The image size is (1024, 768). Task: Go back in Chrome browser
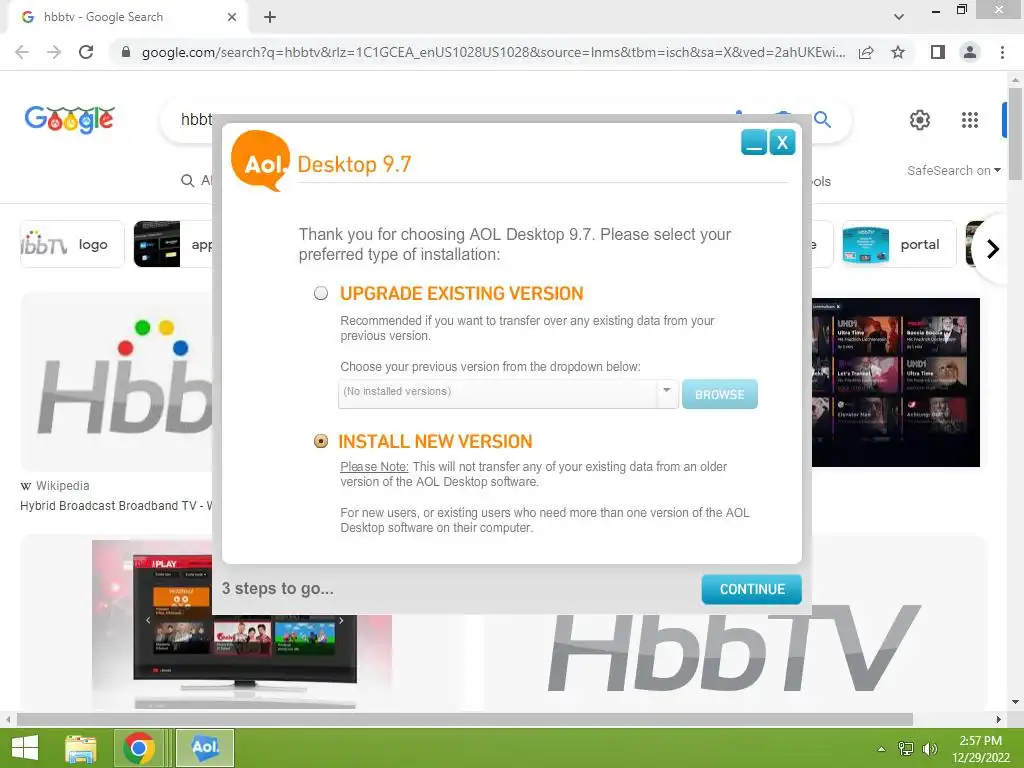[22, 52]
